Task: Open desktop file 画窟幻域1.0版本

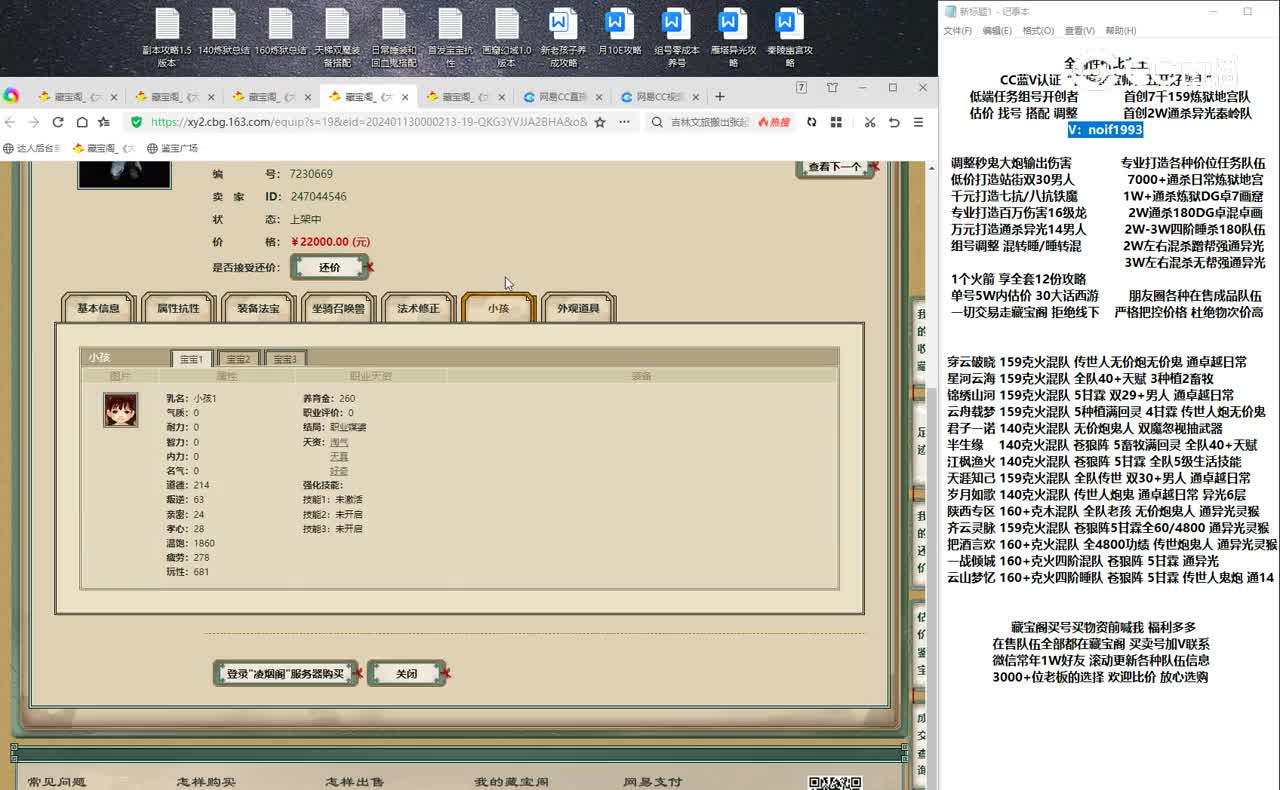Action: point(507,38)
